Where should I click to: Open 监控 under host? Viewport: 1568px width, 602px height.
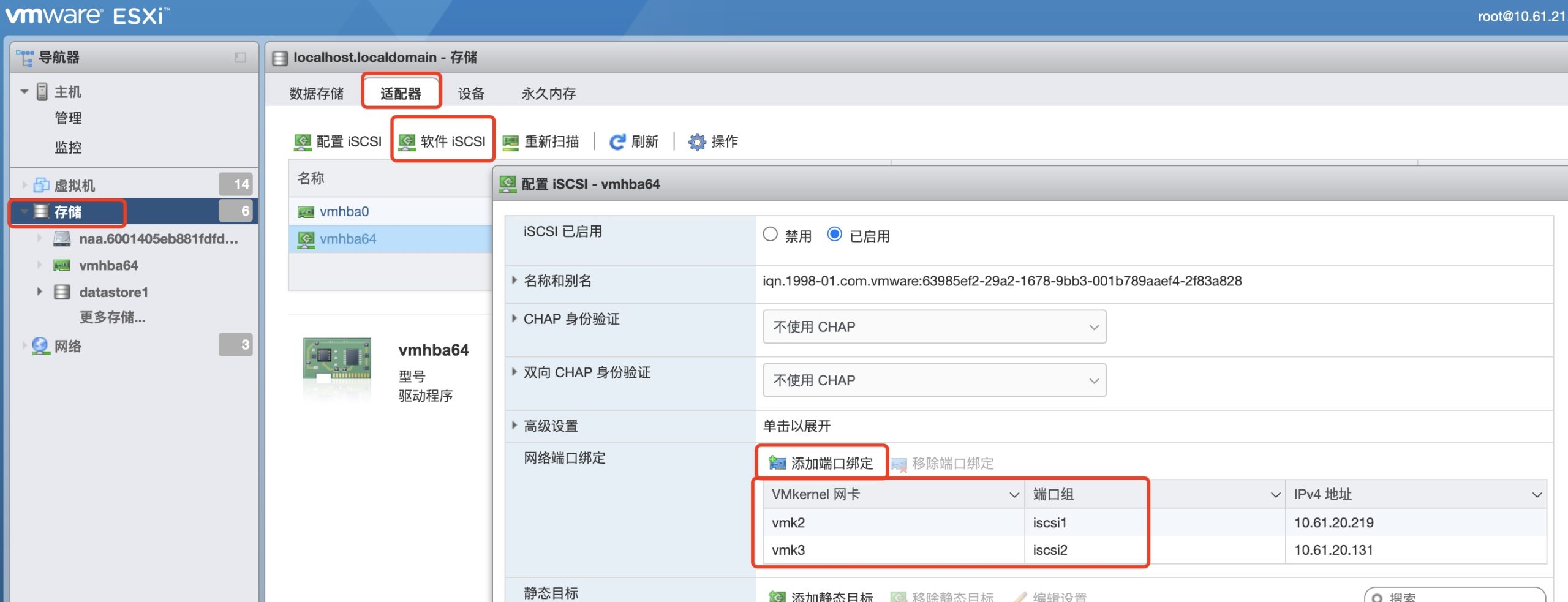tap(68, 147)
